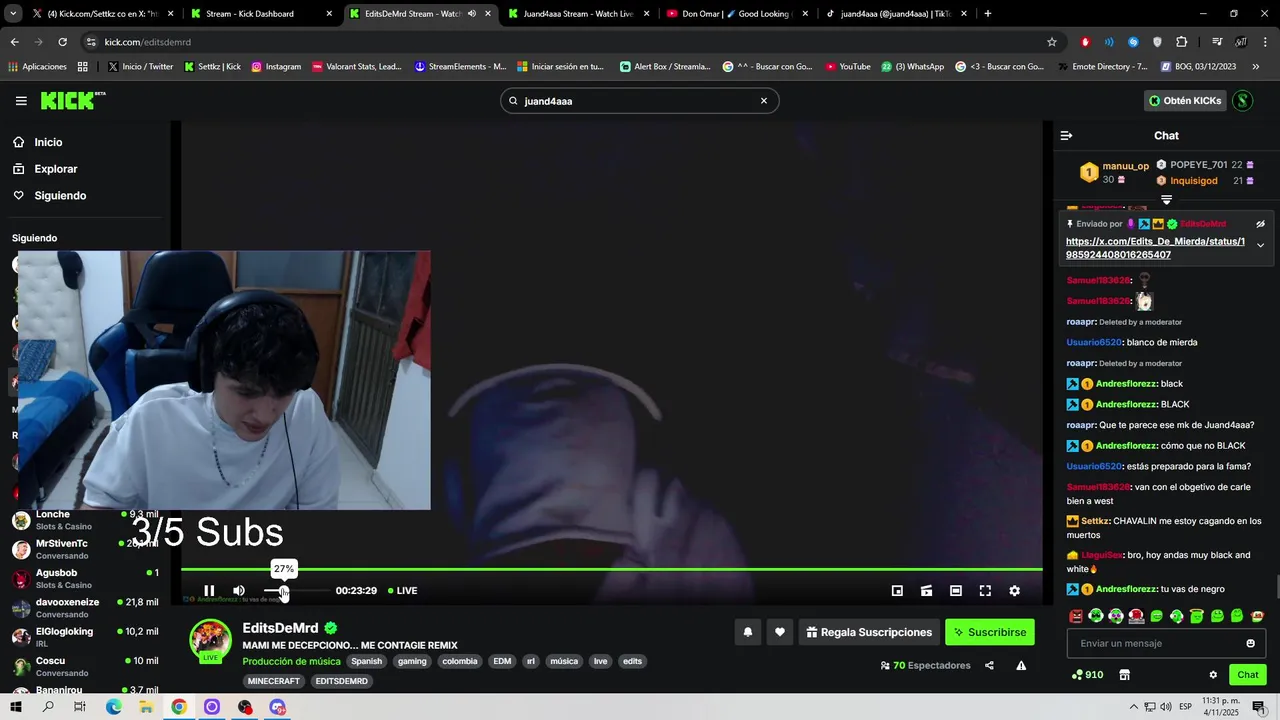Open the user profile avatar menu
This screenshot has height=720, width=1280.
[1243, 101]
